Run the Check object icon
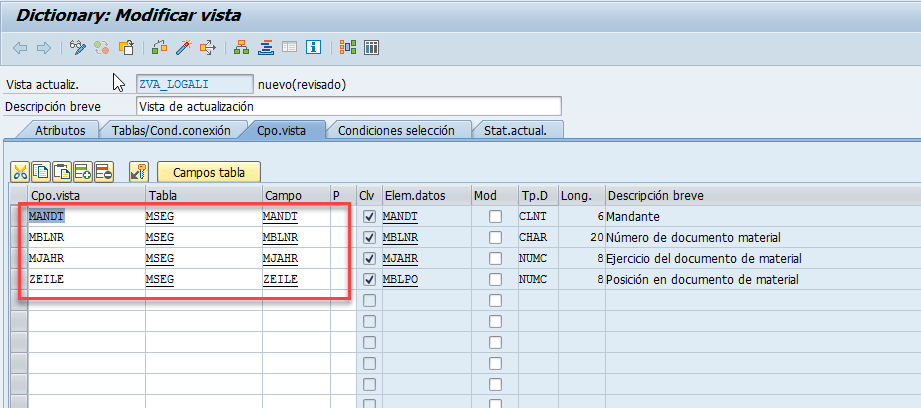 click(159, 48)
